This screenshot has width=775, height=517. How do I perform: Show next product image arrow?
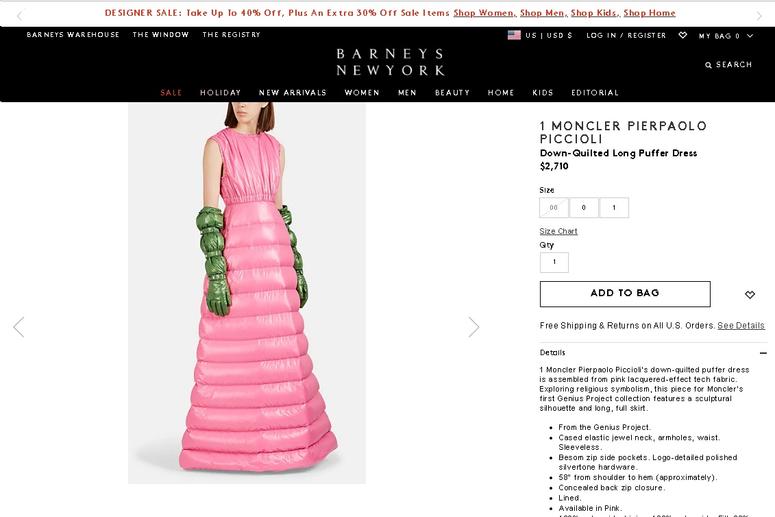(474, 327)
